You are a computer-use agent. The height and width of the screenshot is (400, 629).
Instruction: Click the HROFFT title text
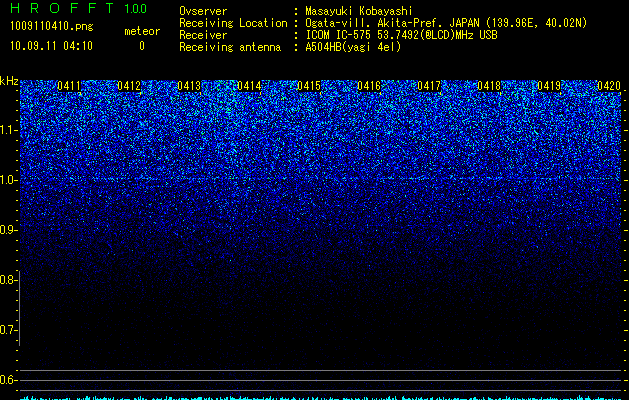[x=61, y=8]
